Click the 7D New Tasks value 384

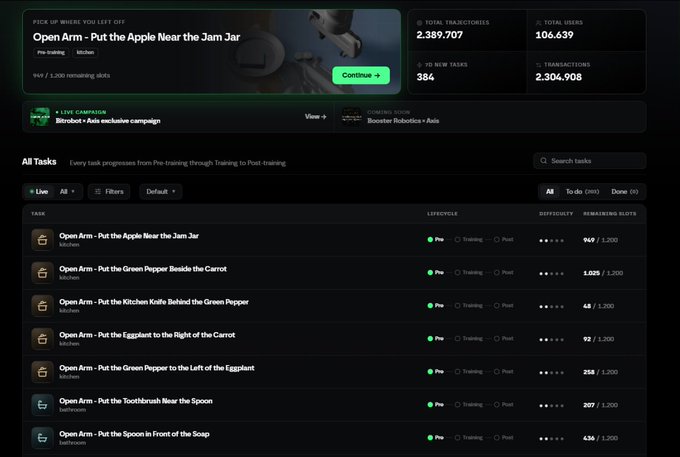tap(425, 77)
